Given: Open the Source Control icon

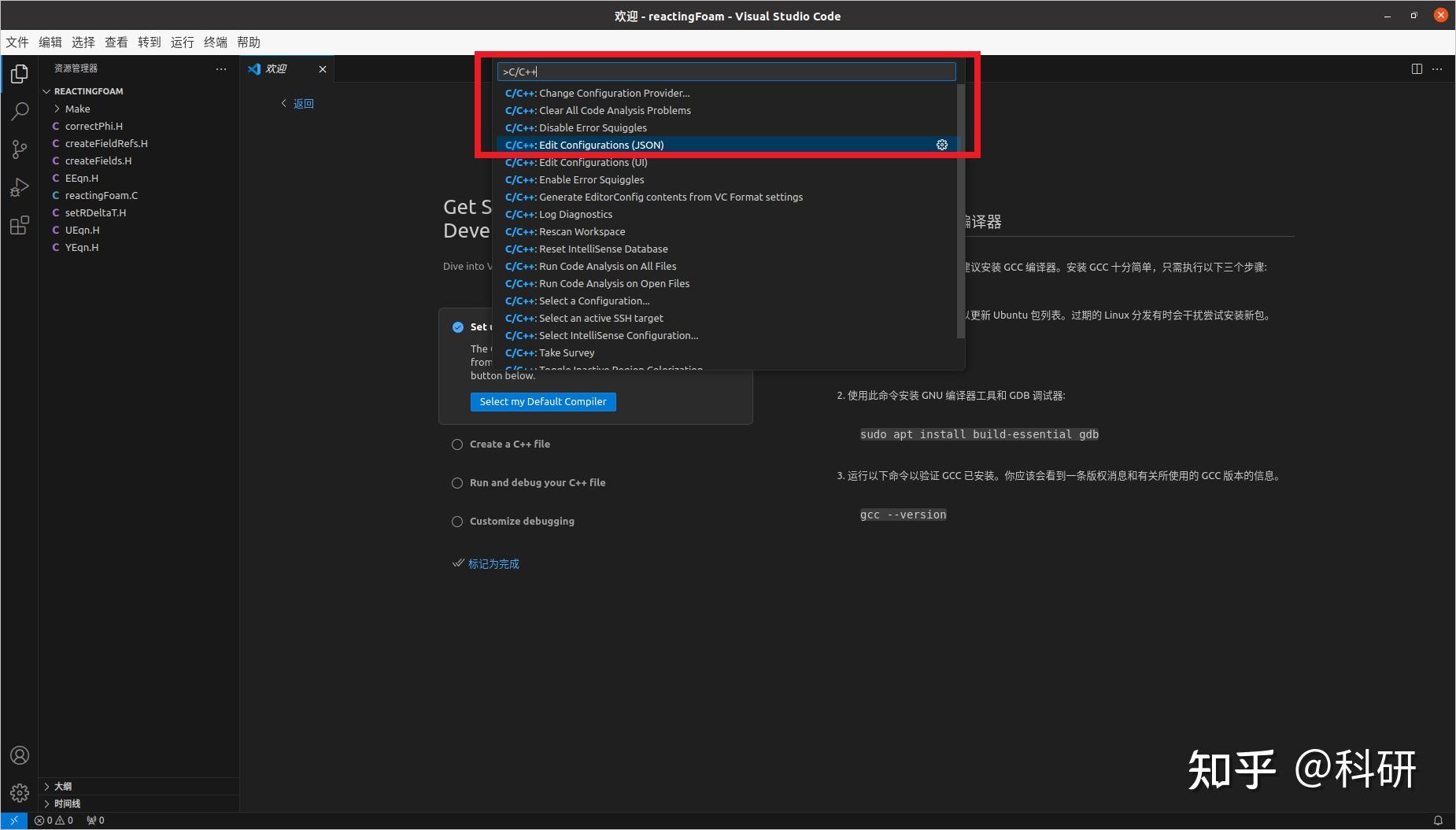Looking at the screenshot, I should [x=20, y=149].
